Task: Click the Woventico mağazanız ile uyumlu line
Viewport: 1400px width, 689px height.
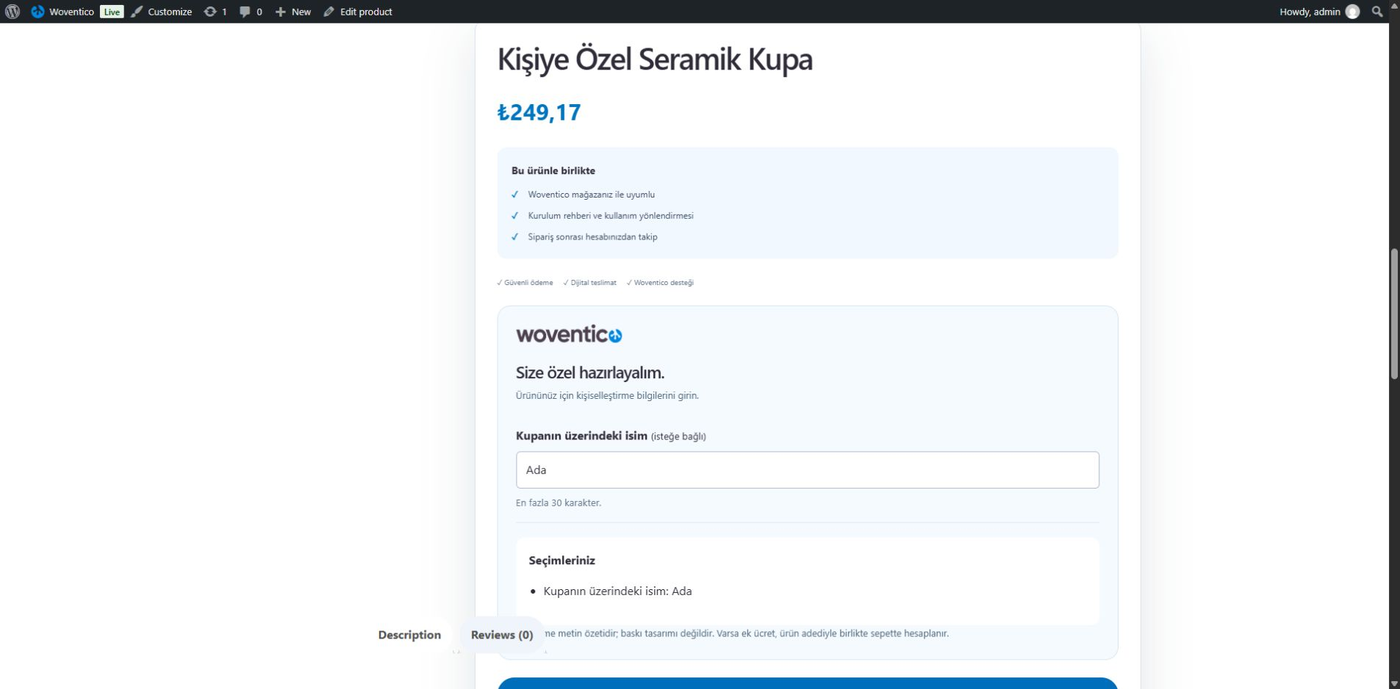Action: pyautogui.click(x=591, y=195)
